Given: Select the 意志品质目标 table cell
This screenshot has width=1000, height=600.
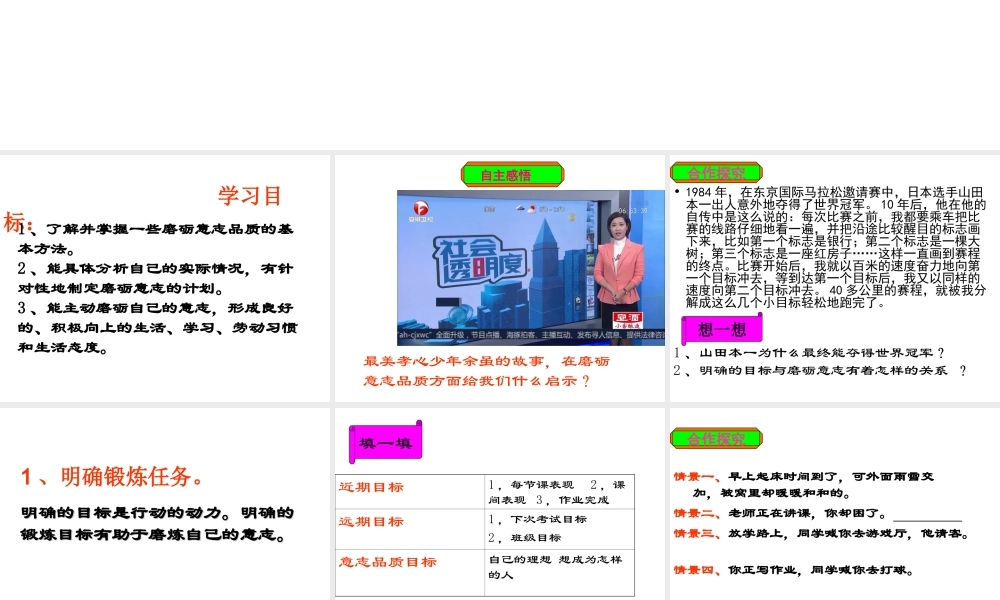Looking at the screenshot, I should 410,573.
